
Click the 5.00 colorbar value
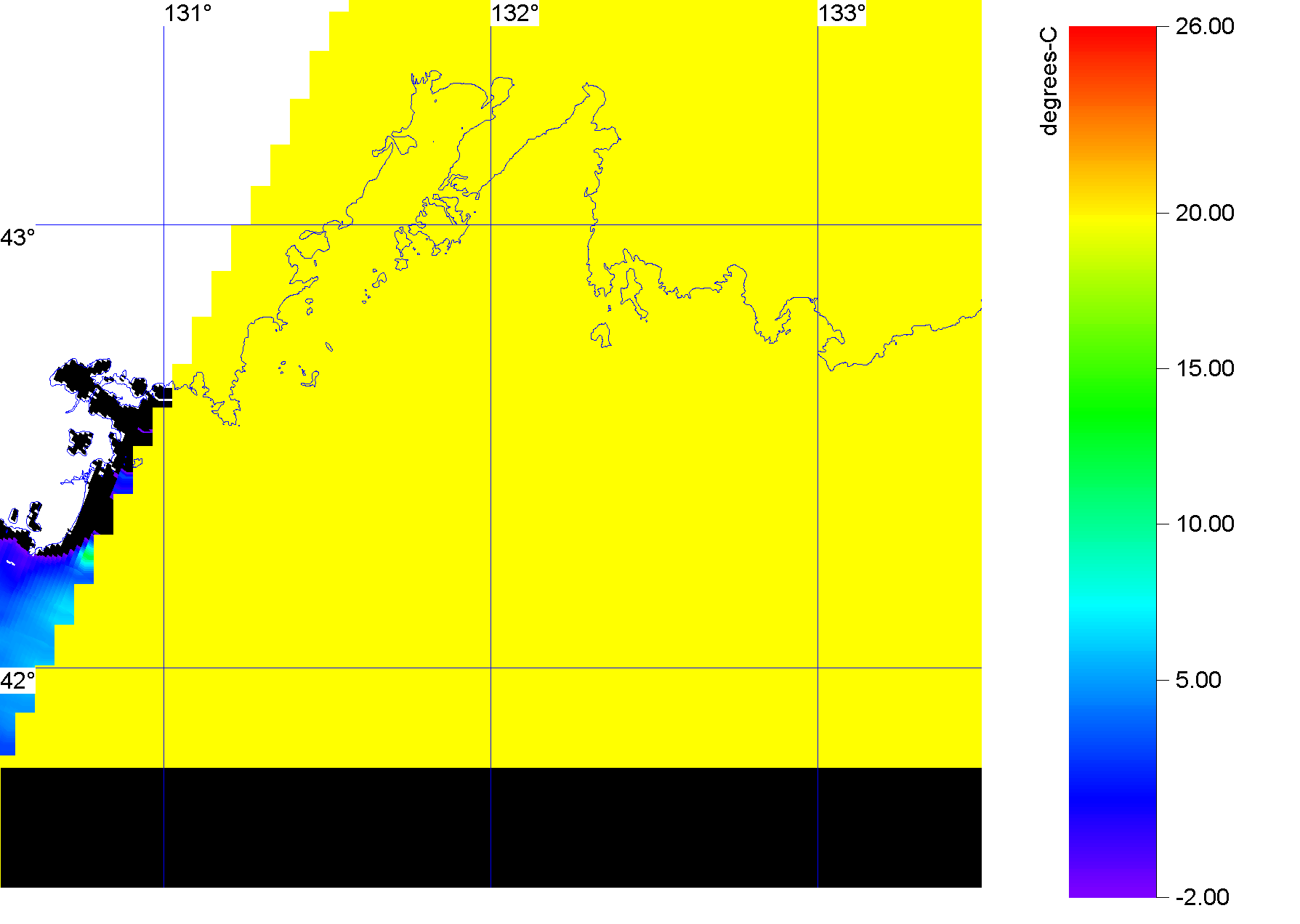pos(1198,680)
